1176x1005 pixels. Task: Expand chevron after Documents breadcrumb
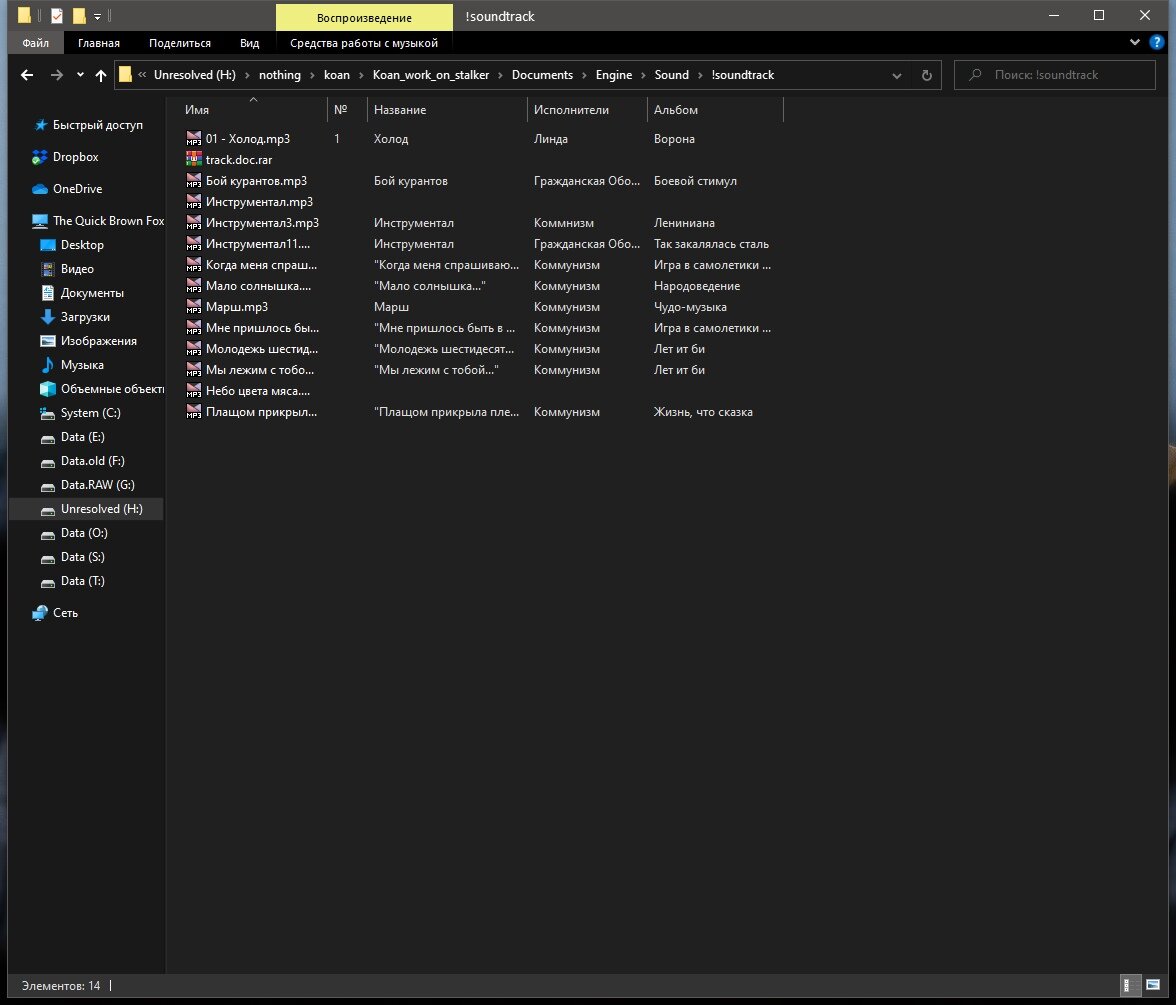[x=584, y=75]
